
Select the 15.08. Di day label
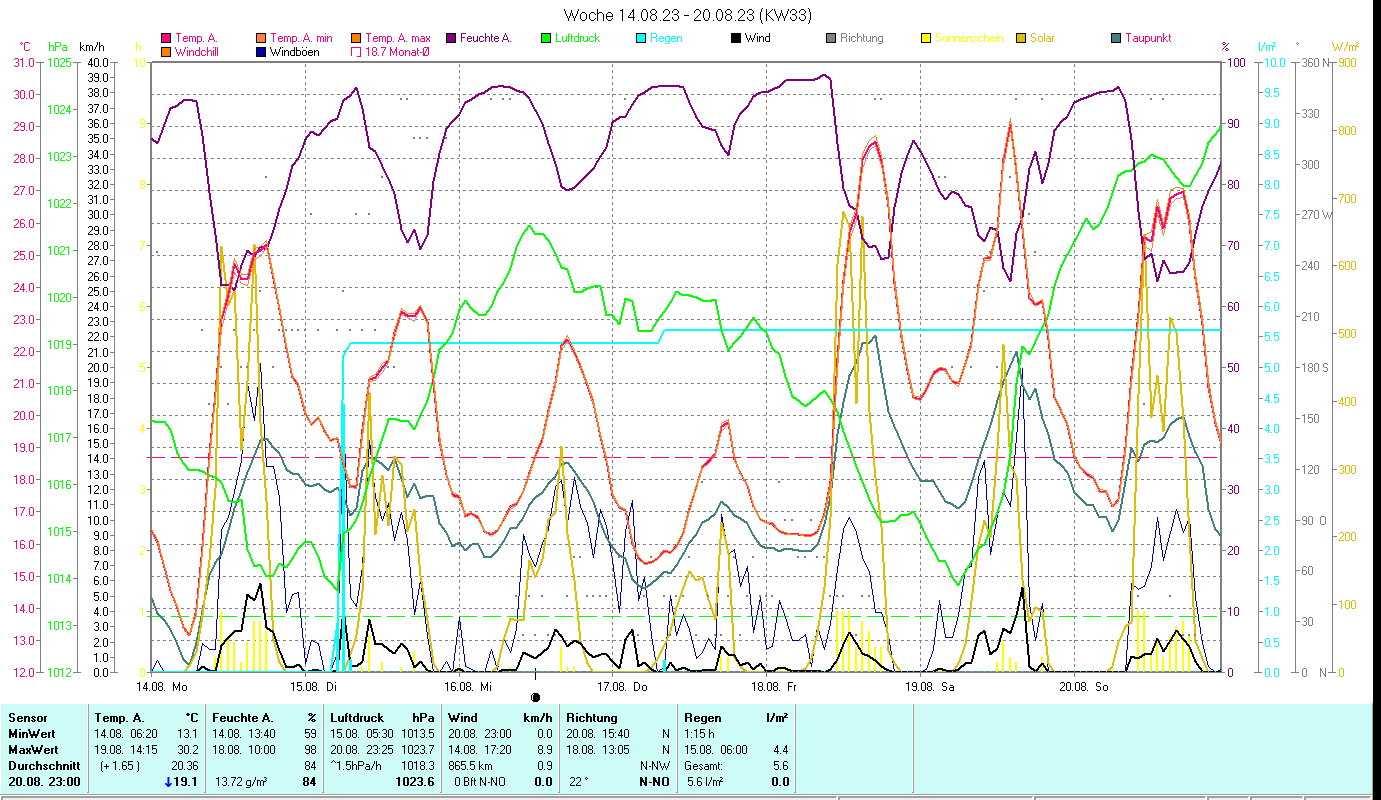314,687
